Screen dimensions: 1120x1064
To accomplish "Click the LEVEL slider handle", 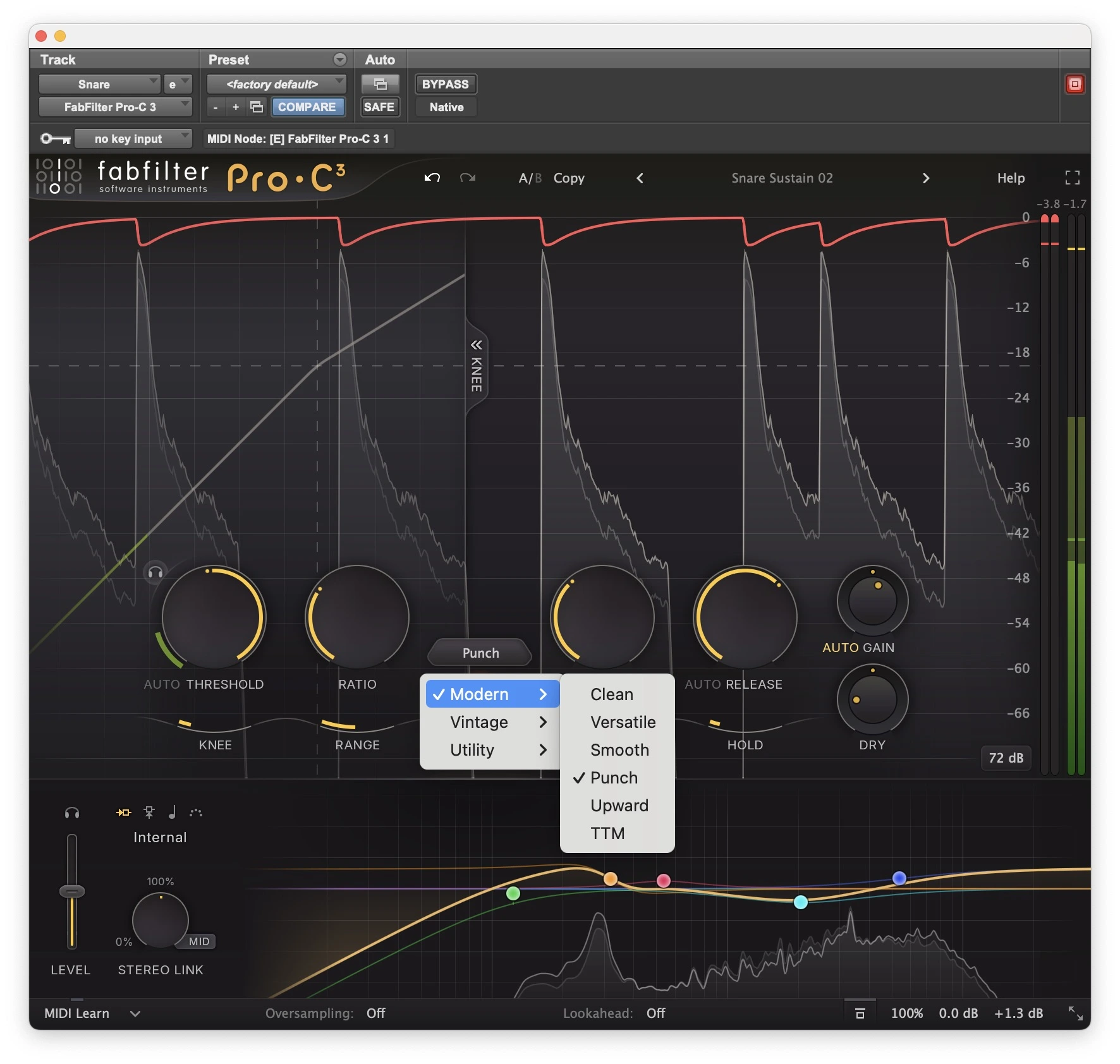I will click(72, 892).
